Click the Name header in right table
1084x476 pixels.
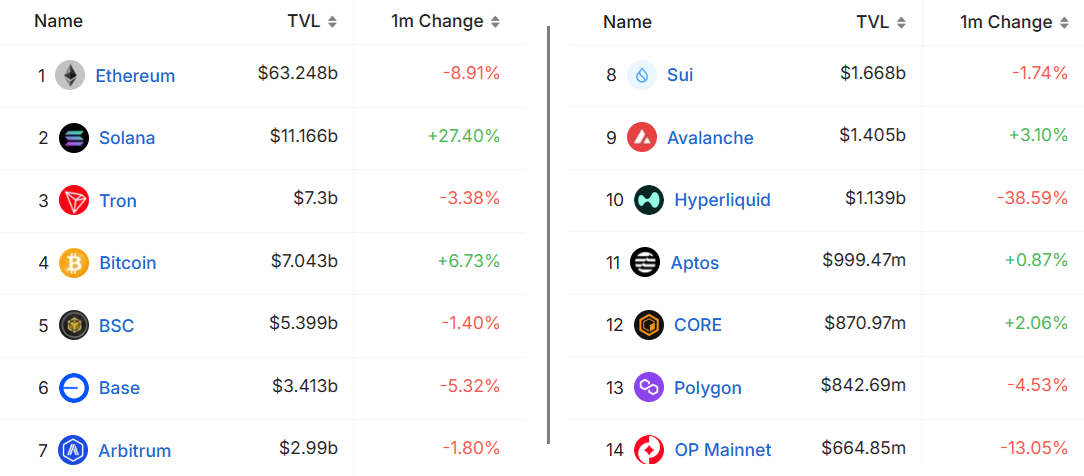click(x=627, y=22)
